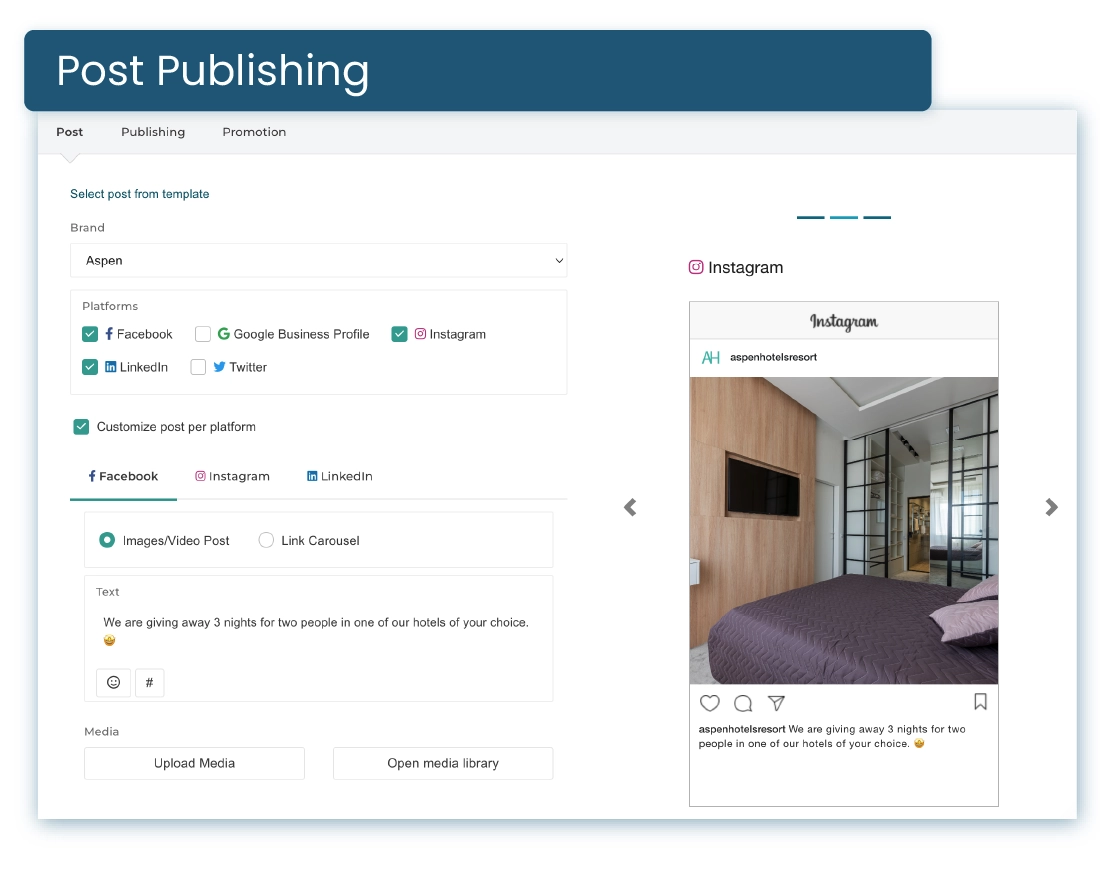This screenshot has width=1100, height=880.
Task: Select the Instagram customization tab
Action: click(x=232, y=476)
